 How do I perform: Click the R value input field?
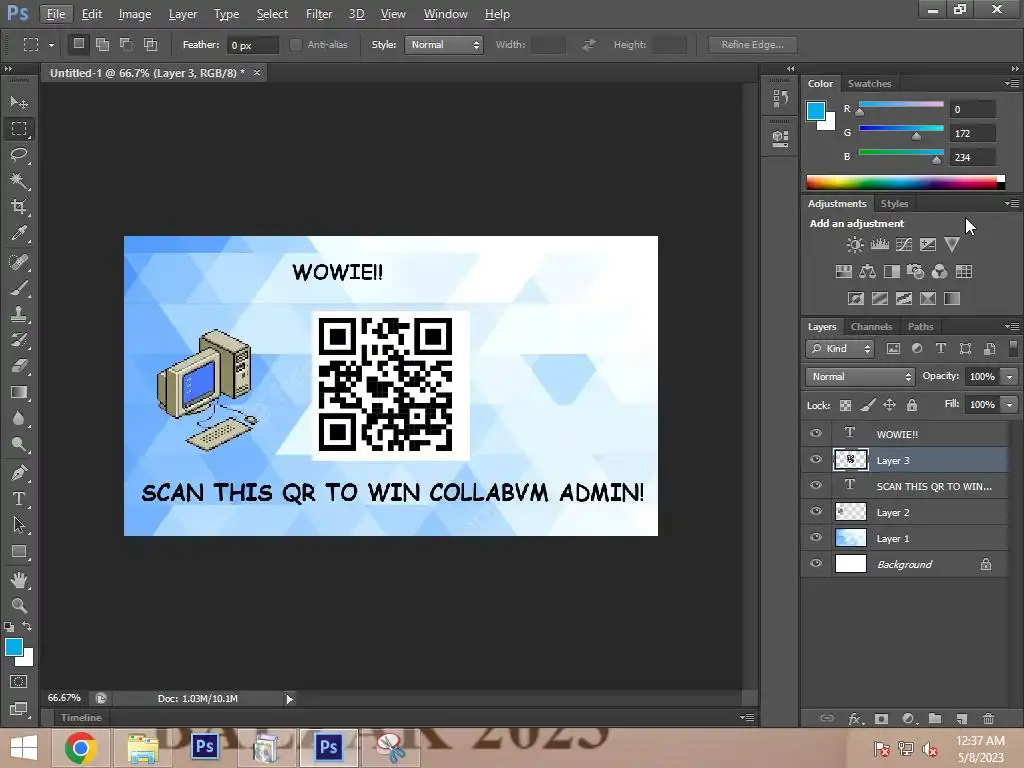click(x=973, y=109)
